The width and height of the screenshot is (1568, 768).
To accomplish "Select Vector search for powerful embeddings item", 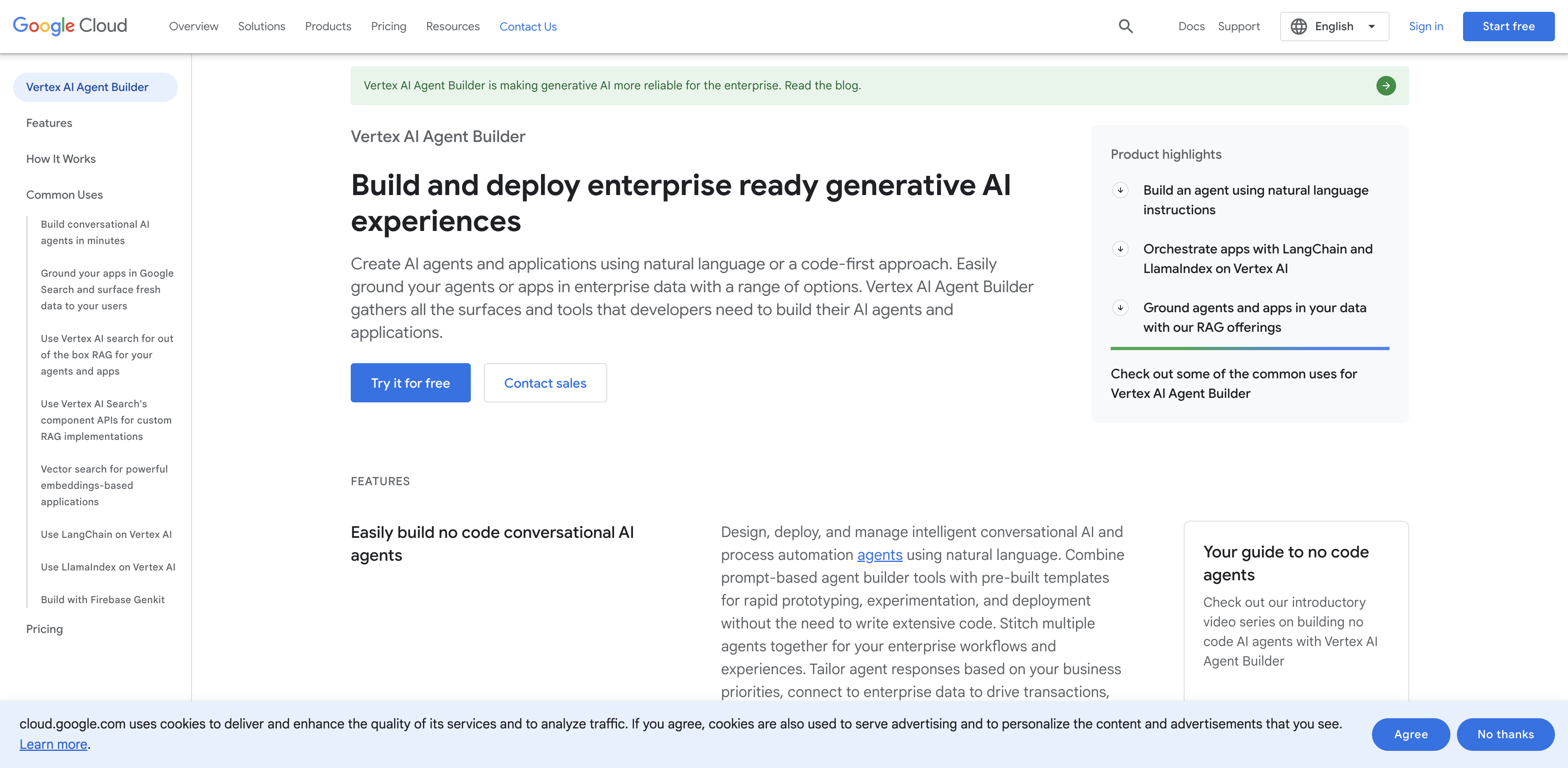I will [104, 485].
